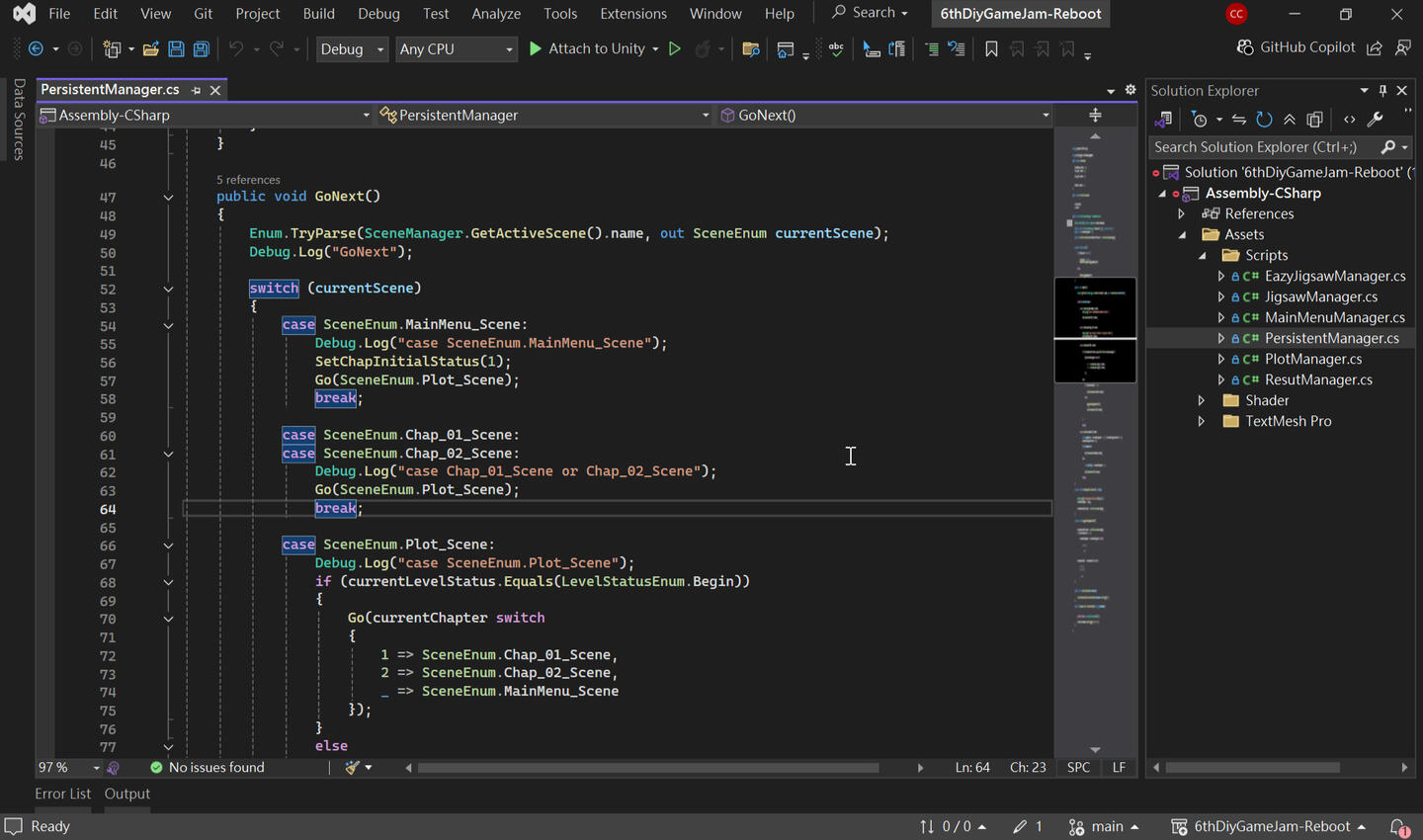Viewport: 1423px width, 840px height.
Task: Expand the Shader folder
Action: pos(1202,400)
